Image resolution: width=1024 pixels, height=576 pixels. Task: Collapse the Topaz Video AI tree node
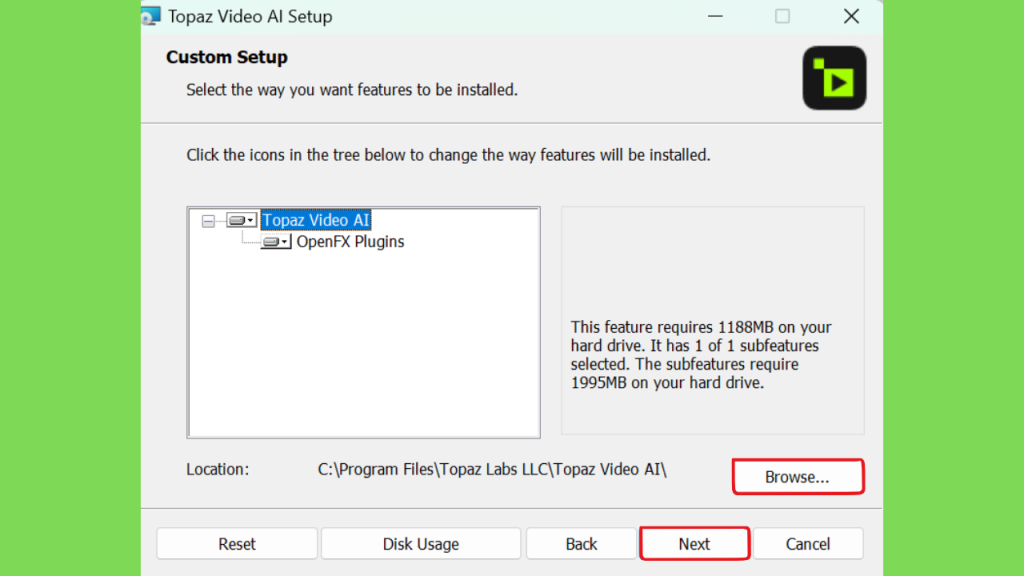(208, 221)
